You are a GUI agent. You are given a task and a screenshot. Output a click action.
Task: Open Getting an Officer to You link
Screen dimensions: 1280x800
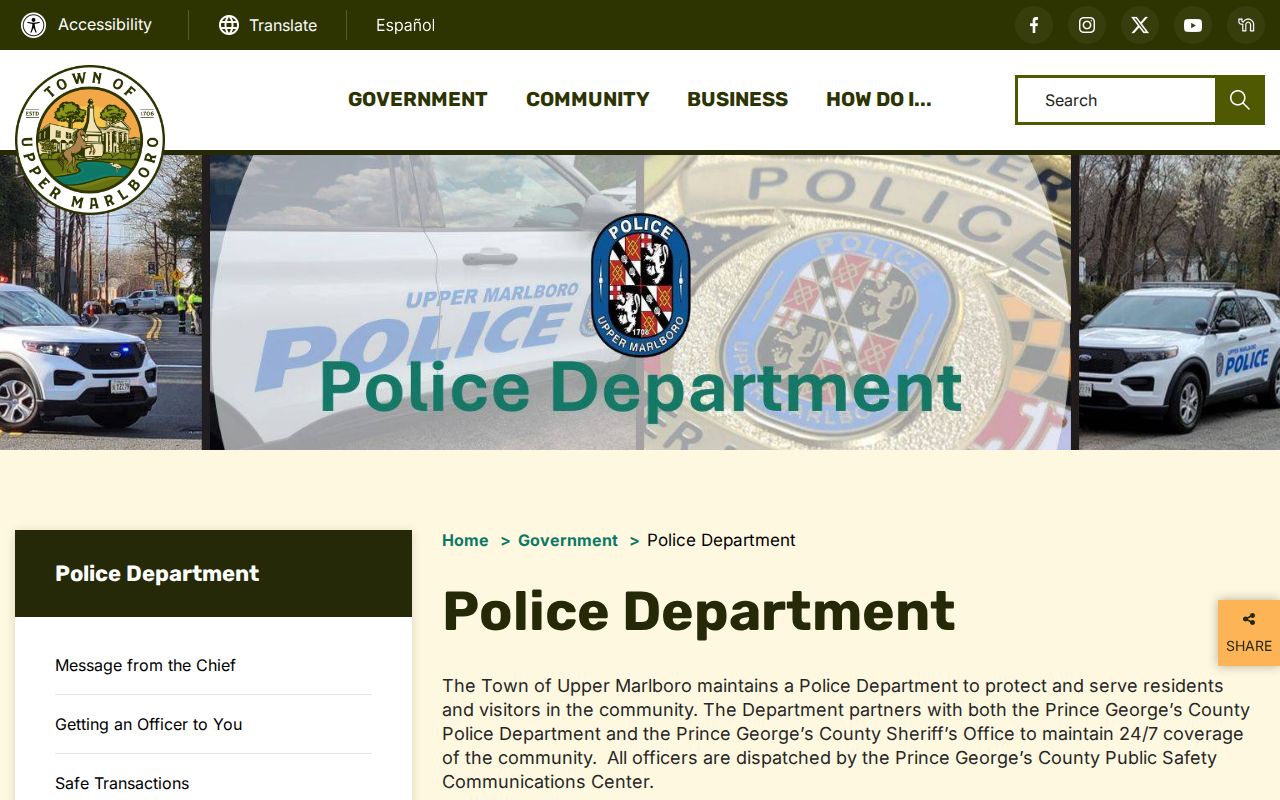click(x=148, y=724)
